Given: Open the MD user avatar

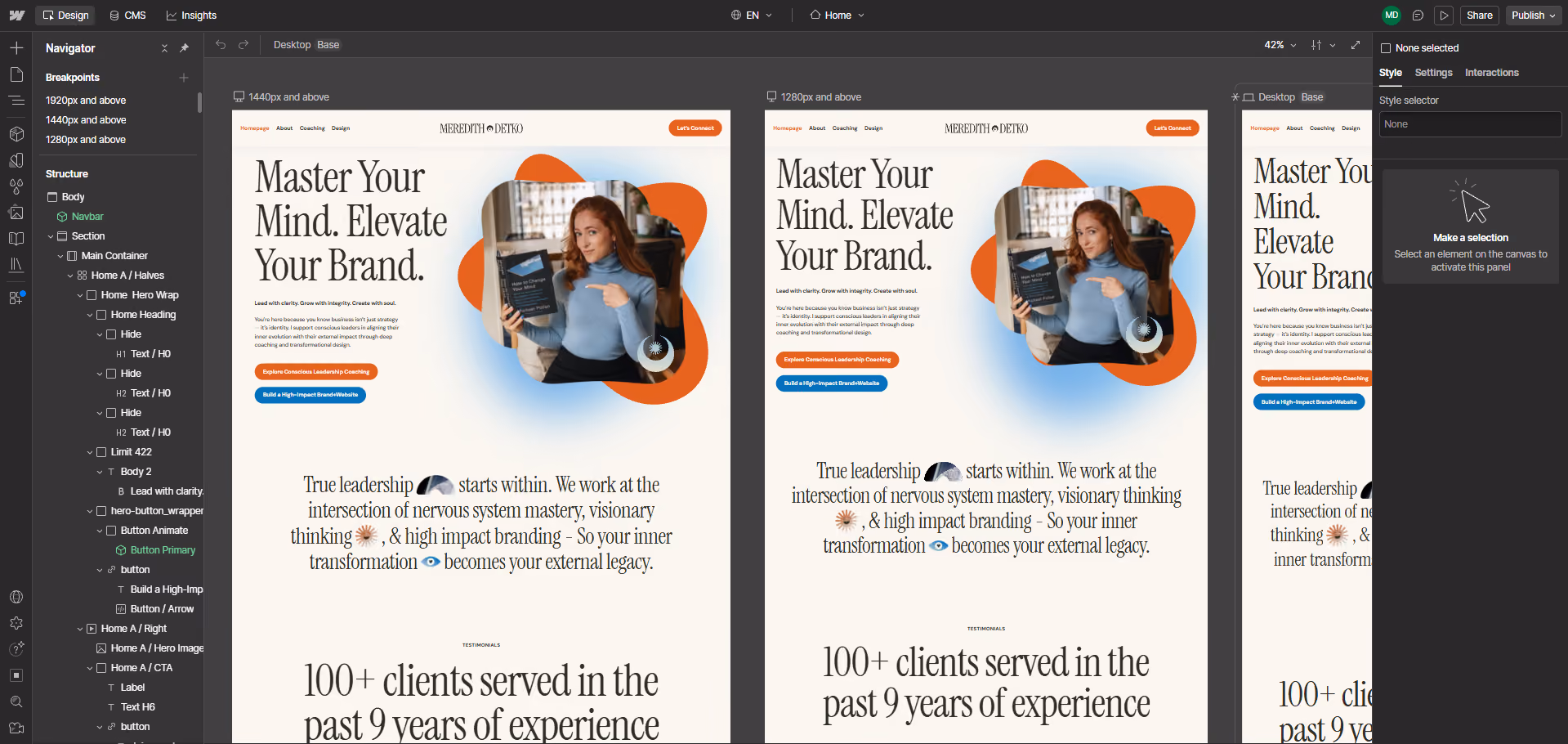Looking at the screenshot, I should click(1392, 16).
